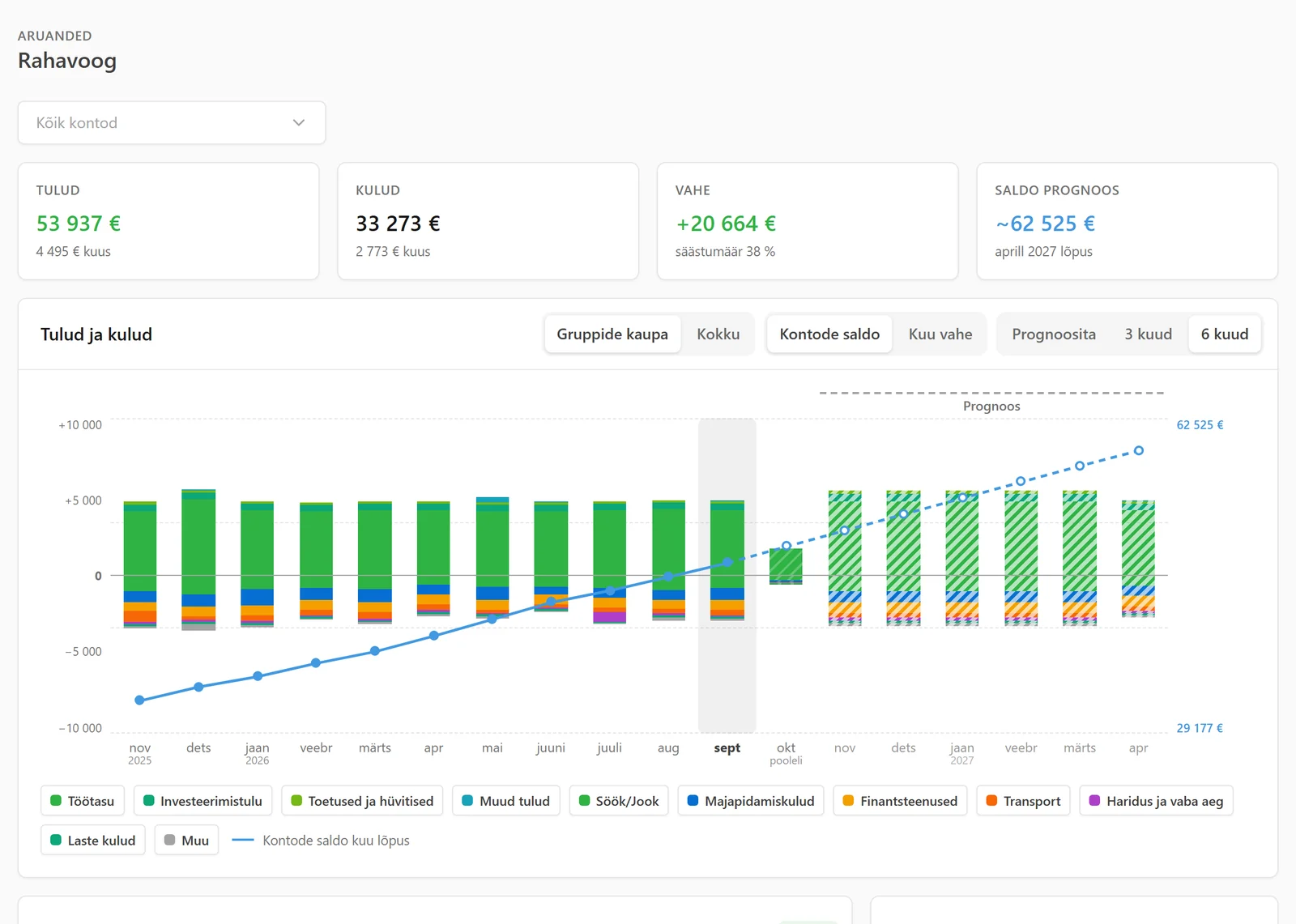Click the ARUANDED breadcrumb label

(55, 36)
